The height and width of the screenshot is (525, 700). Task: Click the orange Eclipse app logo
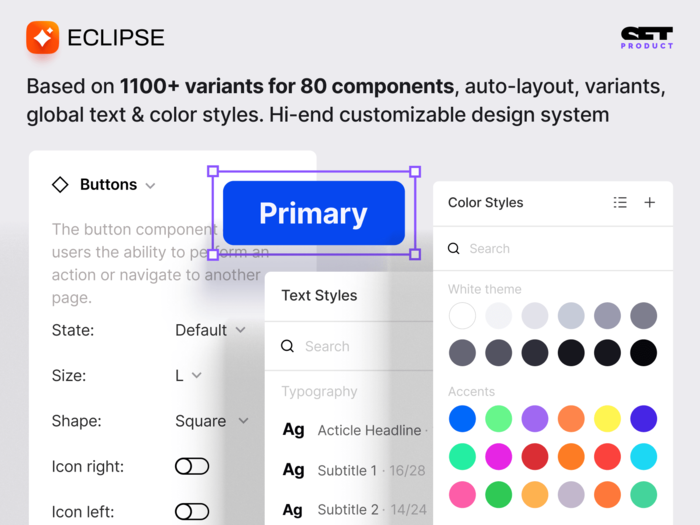[x=42, y=38]
